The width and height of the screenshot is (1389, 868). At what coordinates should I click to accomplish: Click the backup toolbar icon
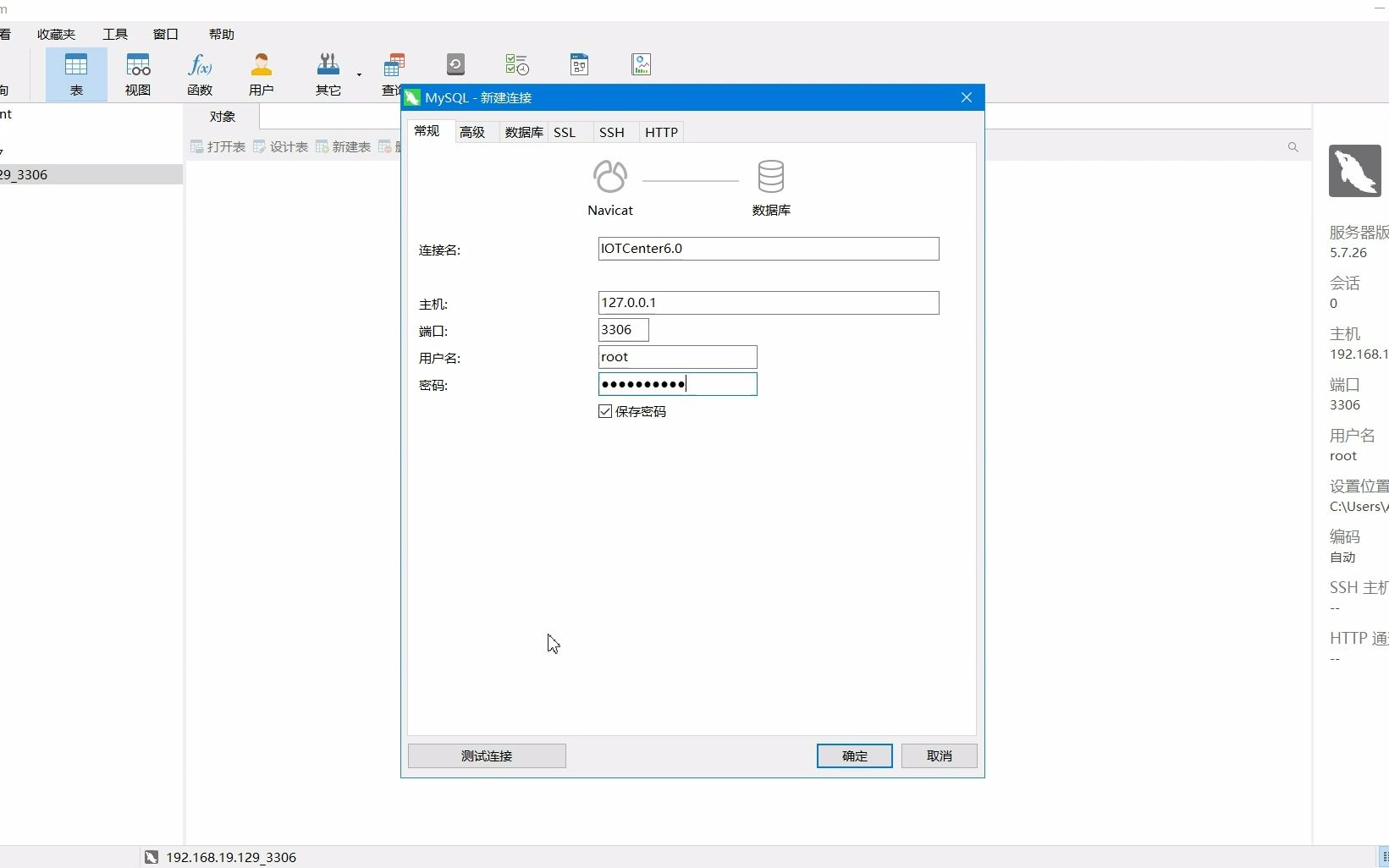(x=455, y=64)
